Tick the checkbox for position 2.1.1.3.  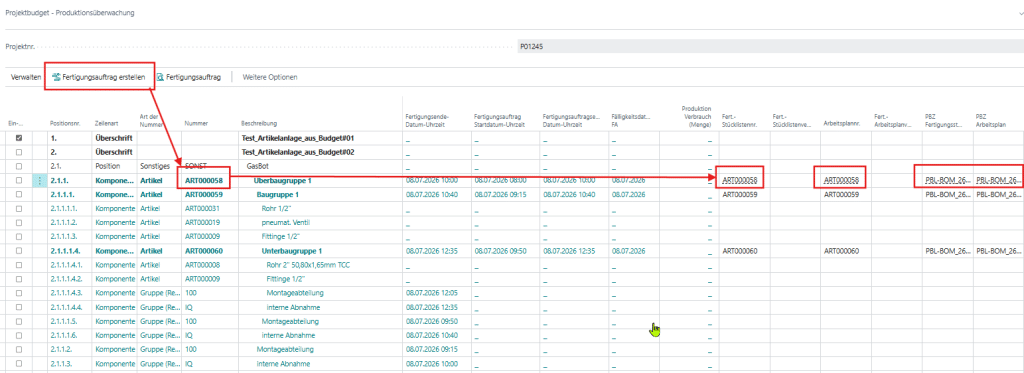tap(19, 364)
